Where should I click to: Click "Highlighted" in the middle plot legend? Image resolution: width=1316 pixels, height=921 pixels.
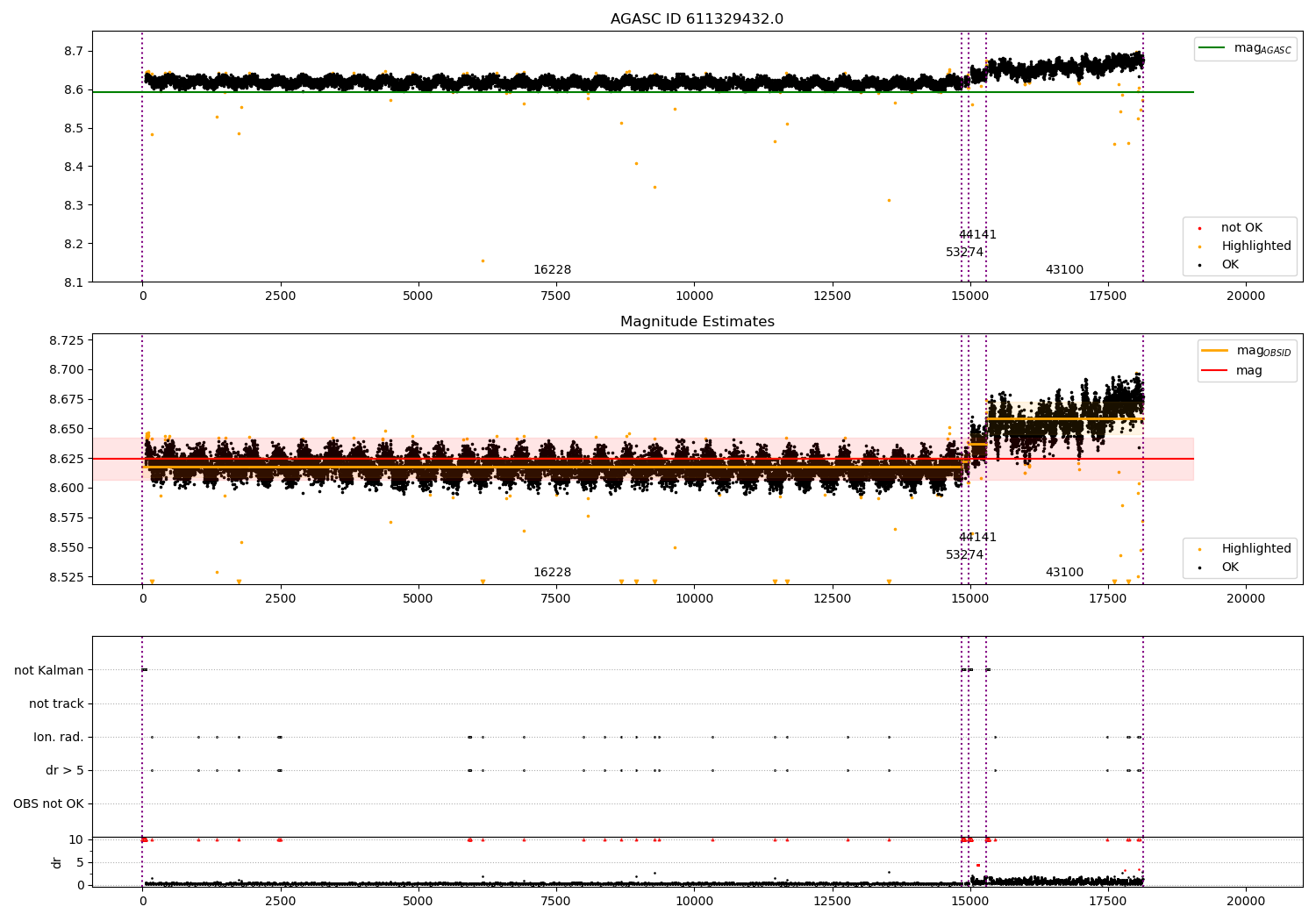click(x=1256, y=549)
